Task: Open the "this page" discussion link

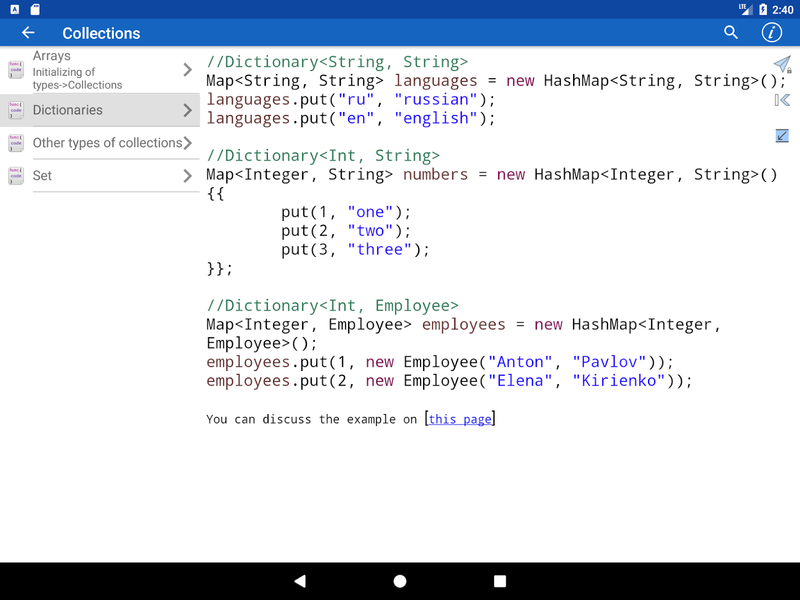Action: 459,419
